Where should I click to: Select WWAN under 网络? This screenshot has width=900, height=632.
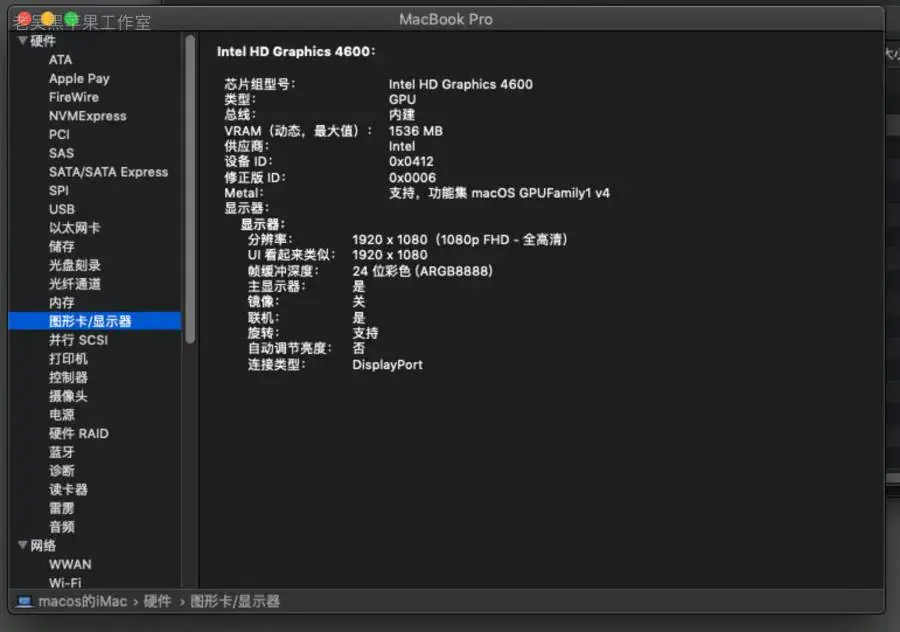[70, 564]
